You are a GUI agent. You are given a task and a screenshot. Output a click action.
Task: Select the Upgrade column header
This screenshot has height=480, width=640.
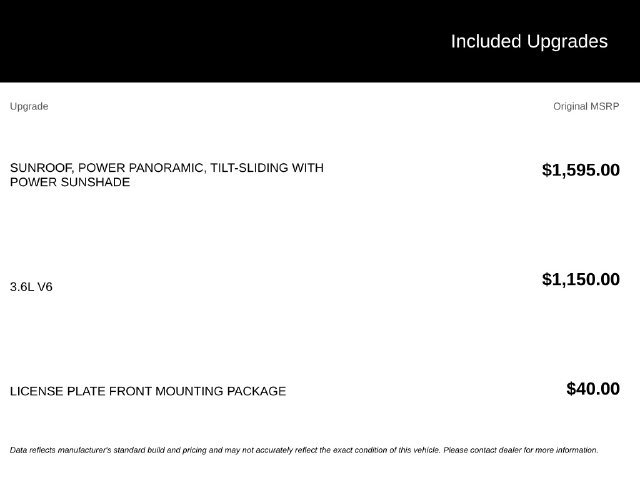pyautogui.click(x=29, y=107)
